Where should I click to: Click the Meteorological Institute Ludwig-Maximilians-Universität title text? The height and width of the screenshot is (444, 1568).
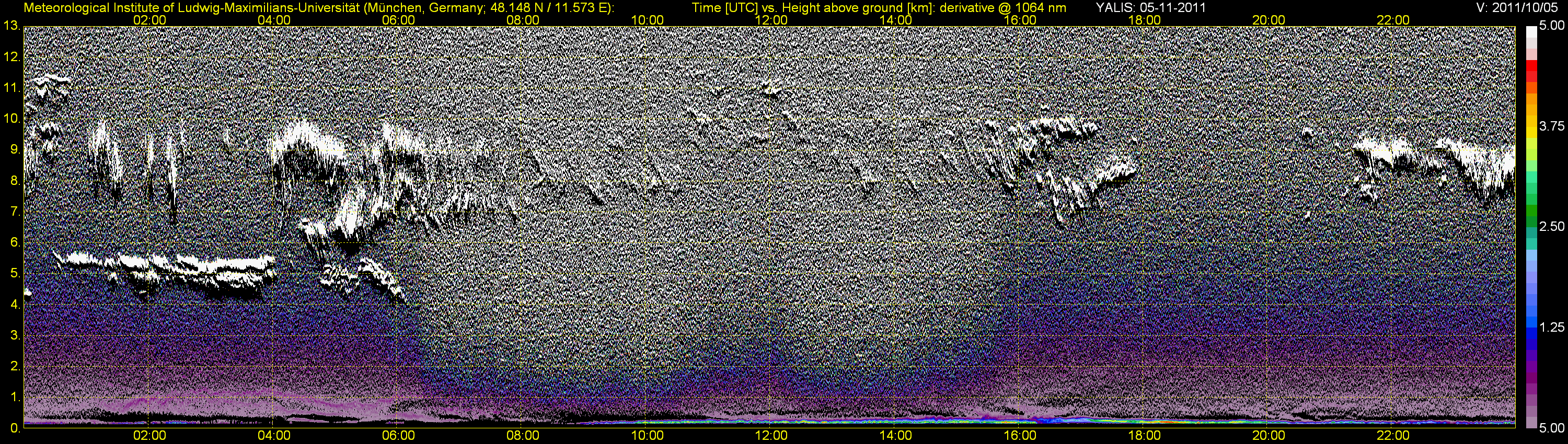click(x=319, y=8)
